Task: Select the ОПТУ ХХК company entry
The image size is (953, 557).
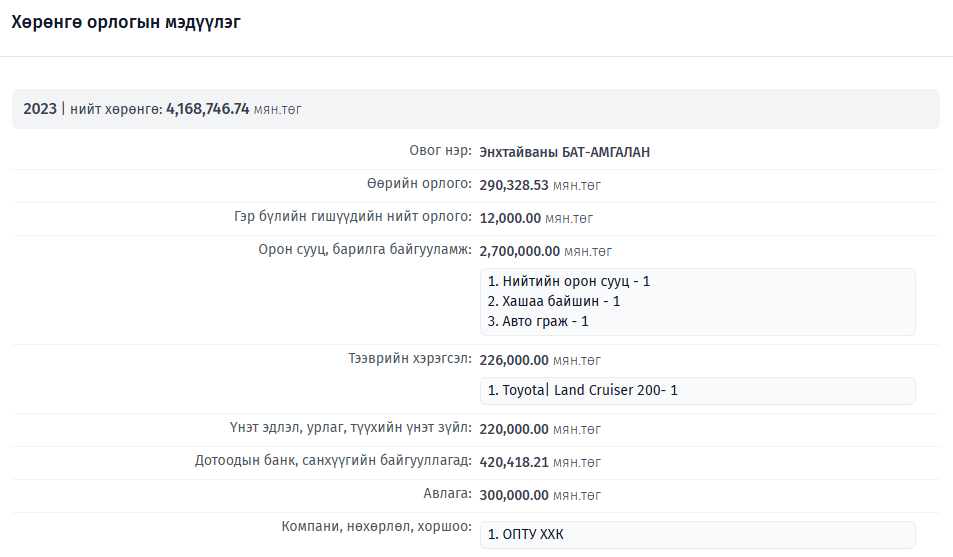Action: [x=525, y=535]
